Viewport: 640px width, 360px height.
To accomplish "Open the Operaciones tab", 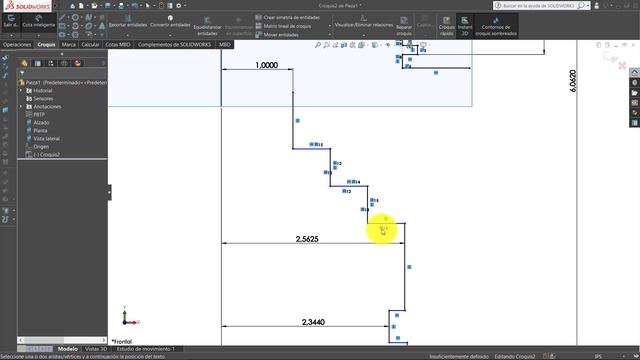I will click(17, 44).
